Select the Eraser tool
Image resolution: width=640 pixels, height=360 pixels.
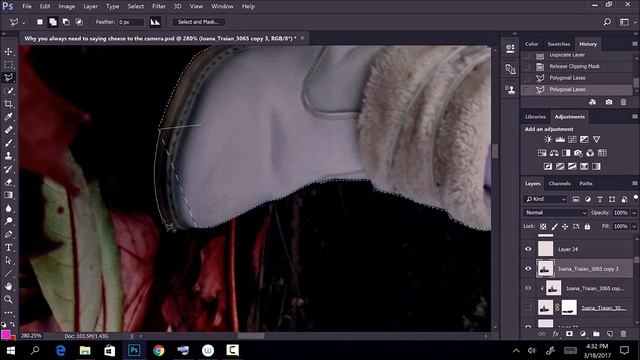pyautogui.click(x=8, y=182)
